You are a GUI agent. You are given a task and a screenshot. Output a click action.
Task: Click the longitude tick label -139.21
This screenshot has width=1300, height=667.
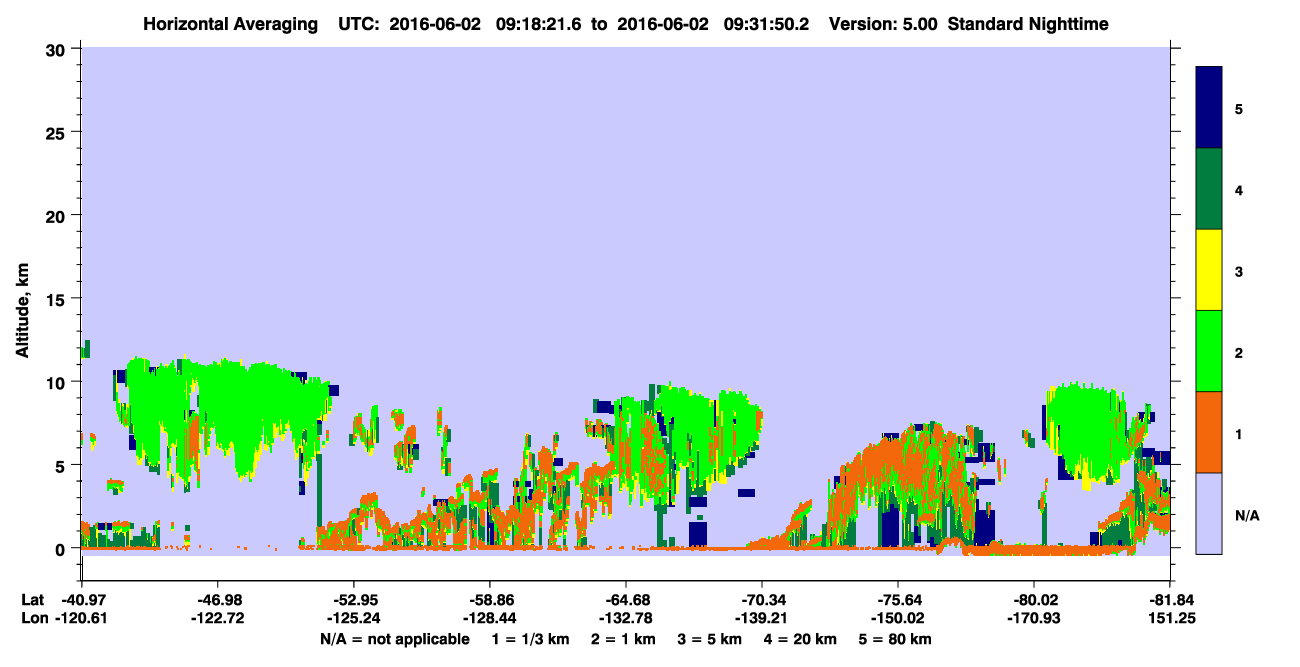tap(762, 618)
